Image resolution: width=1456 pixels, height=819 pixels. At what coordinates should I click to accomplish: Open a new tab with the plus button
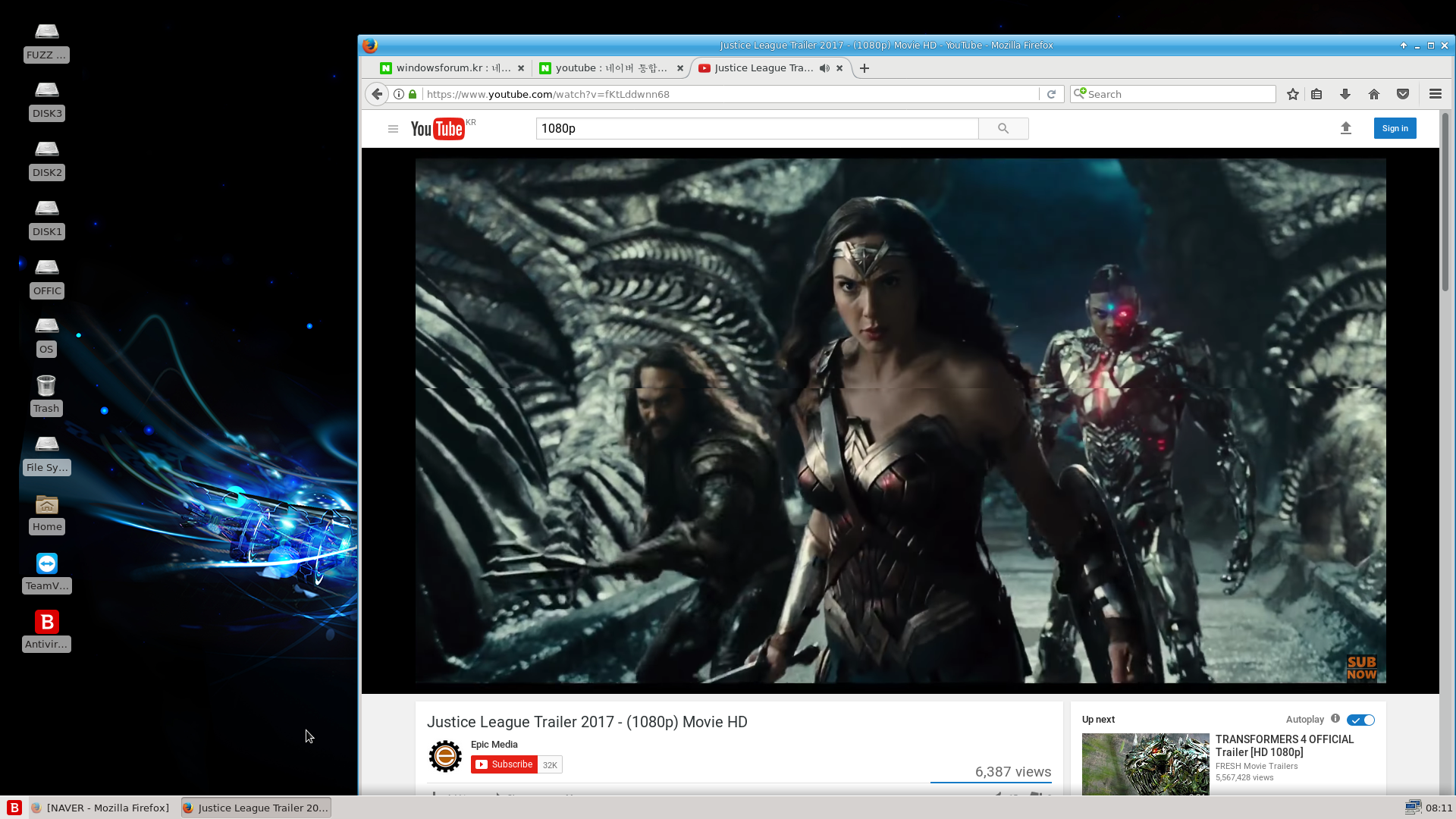click(864, 68)
